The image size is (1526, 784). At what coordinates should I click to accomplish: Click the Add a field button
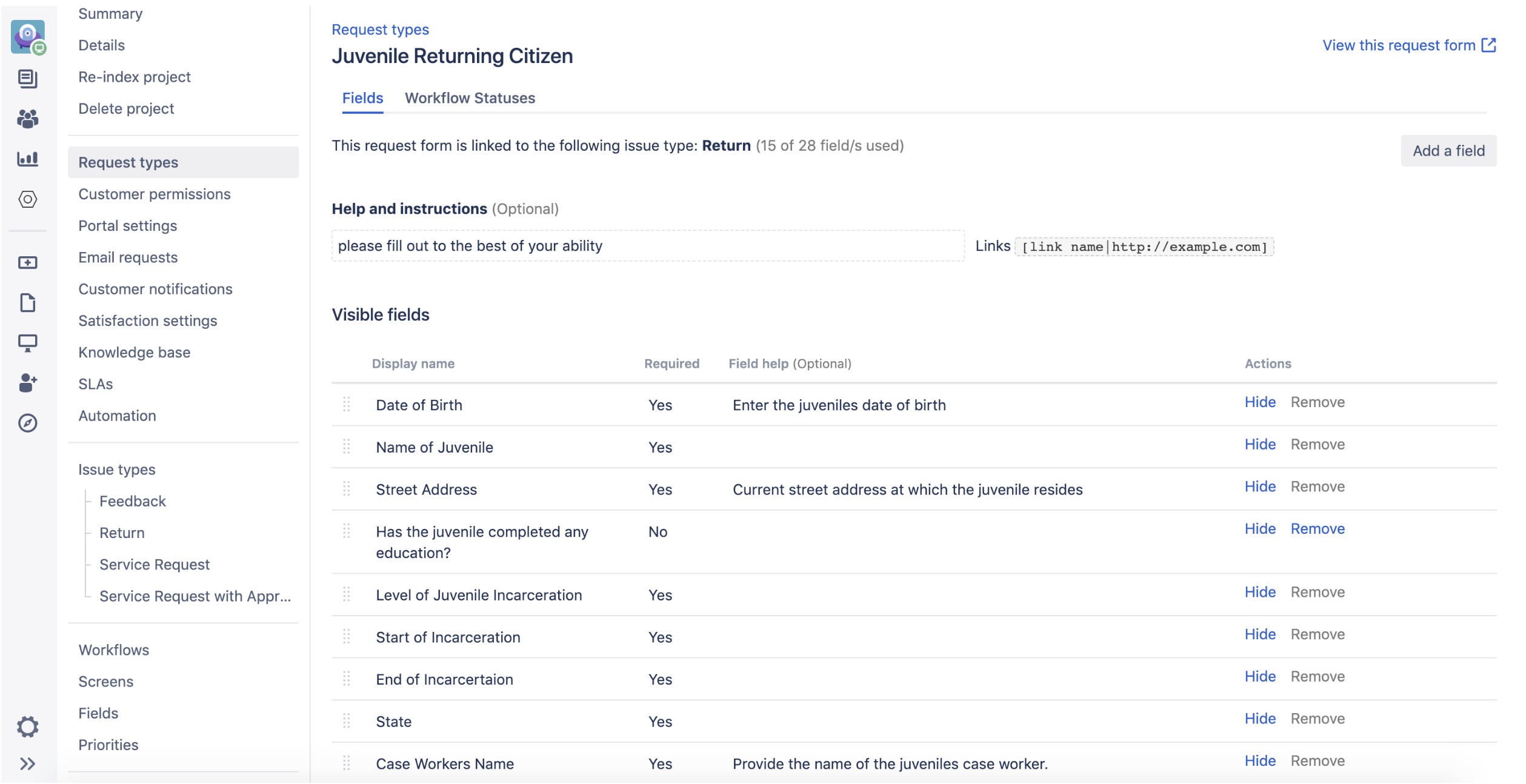[1448, 151]
